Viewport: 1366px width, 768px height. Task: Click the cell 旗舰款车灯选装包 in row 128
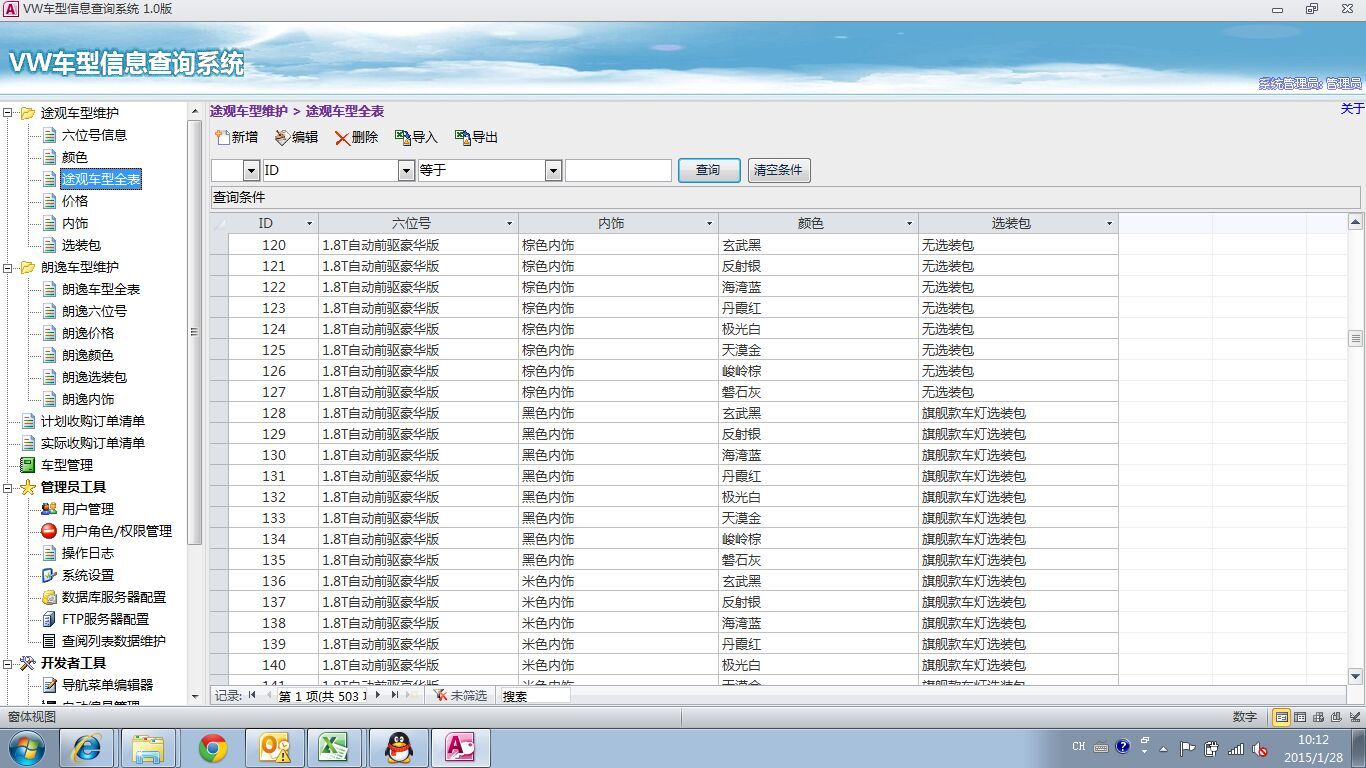(x=1018, y=413)
